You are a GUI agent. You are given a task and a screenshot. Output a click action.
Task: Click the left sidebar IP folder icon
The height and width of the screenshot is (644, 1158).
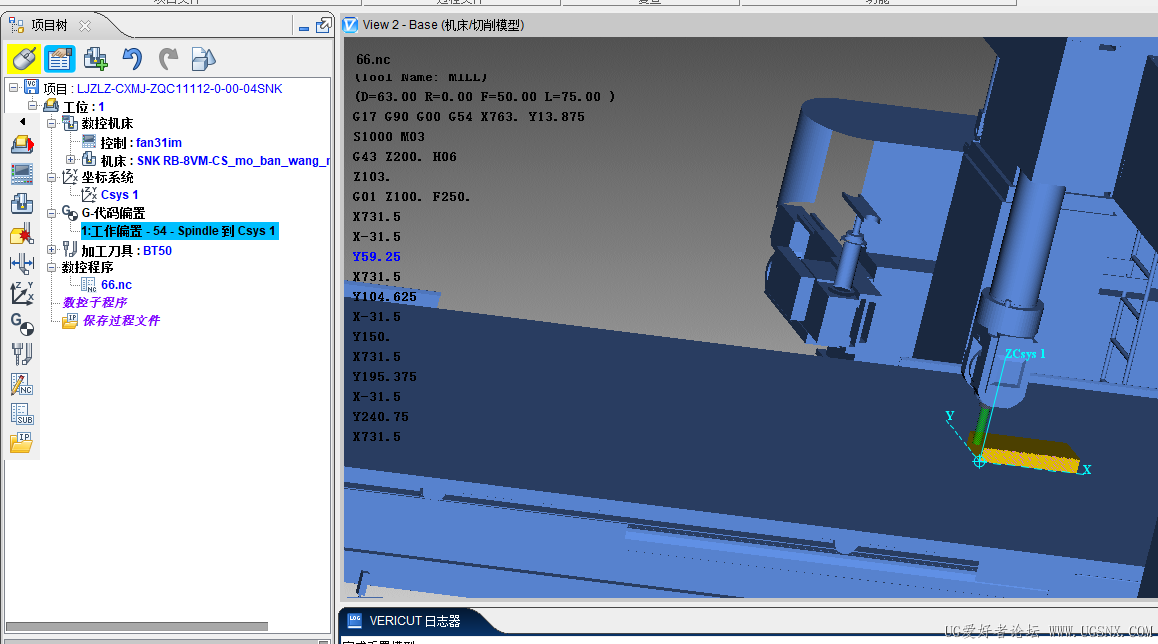22,443
